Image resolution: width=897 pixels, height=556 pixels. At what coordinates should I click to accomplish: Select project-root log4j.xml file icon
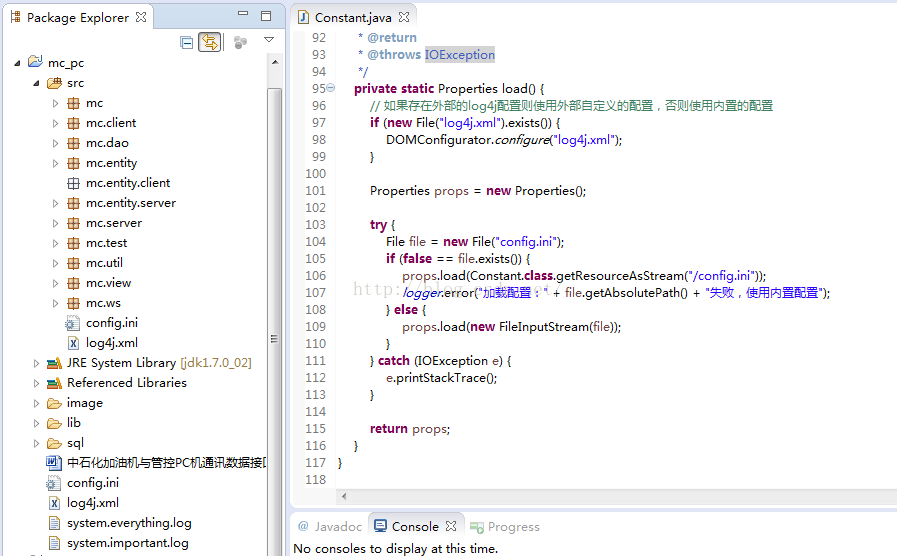point(54,503)
